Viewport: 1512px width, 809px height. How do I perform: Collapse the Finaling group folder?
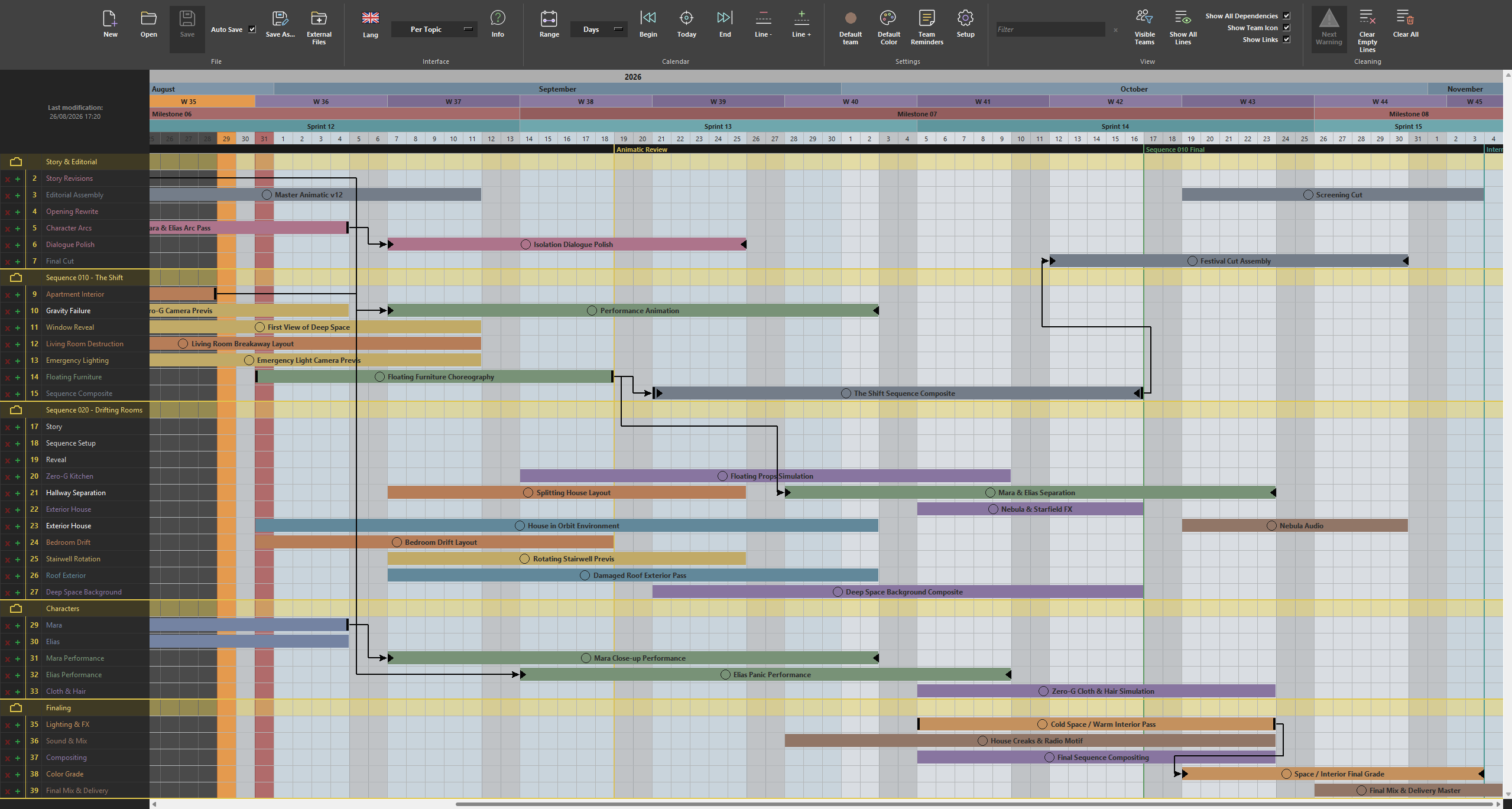[x=16, y=708]
